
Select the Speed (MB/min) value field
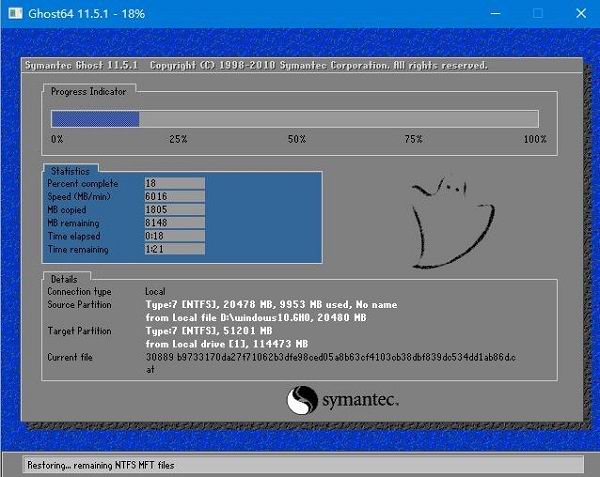[x=174, y=197]
